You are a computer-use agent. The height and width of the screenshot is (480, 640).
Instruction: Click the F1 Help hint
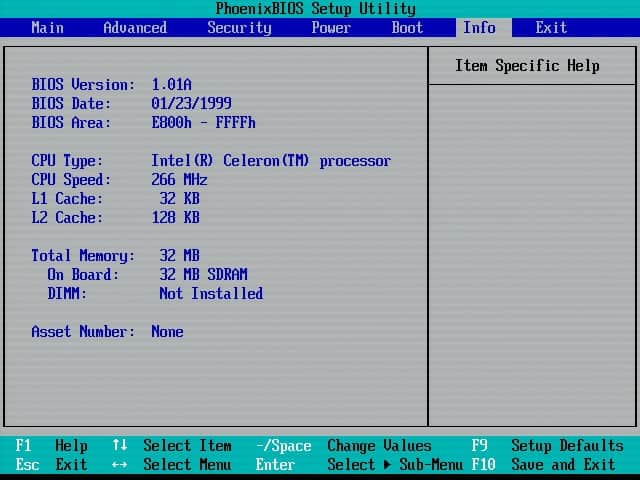51,446
